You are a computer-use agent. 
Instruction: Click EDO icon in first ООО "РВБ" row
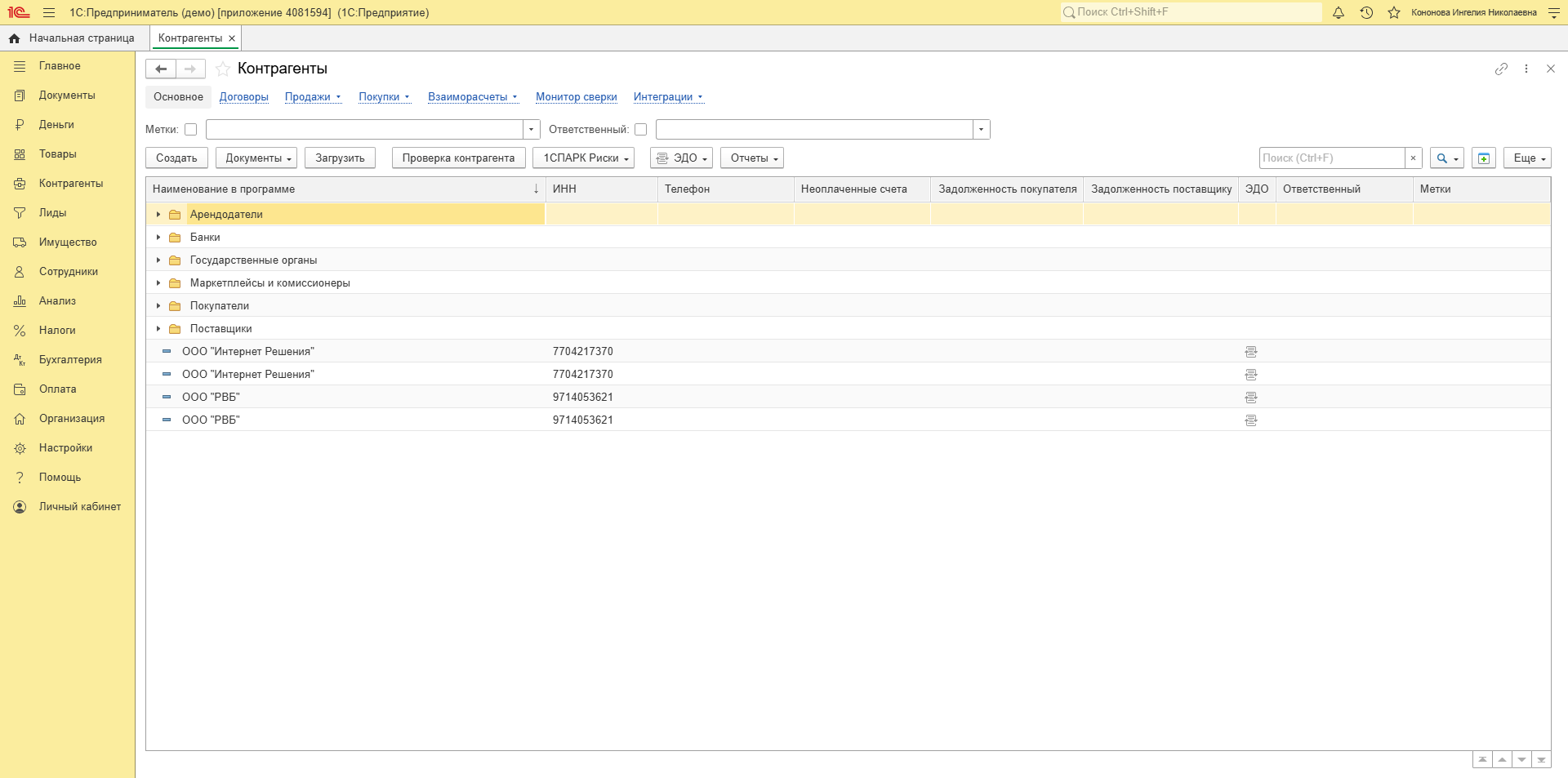pos(1250,398)
